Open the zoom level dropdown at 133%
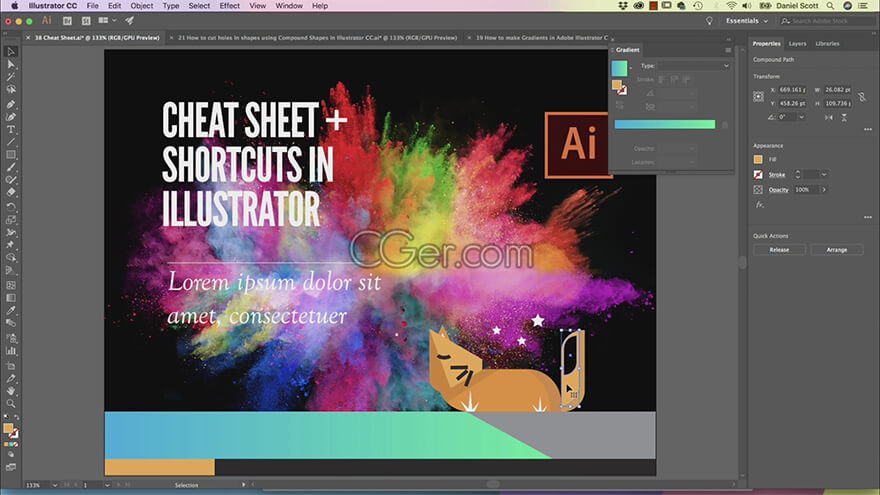The image size is (880, 495). (54, 485)
